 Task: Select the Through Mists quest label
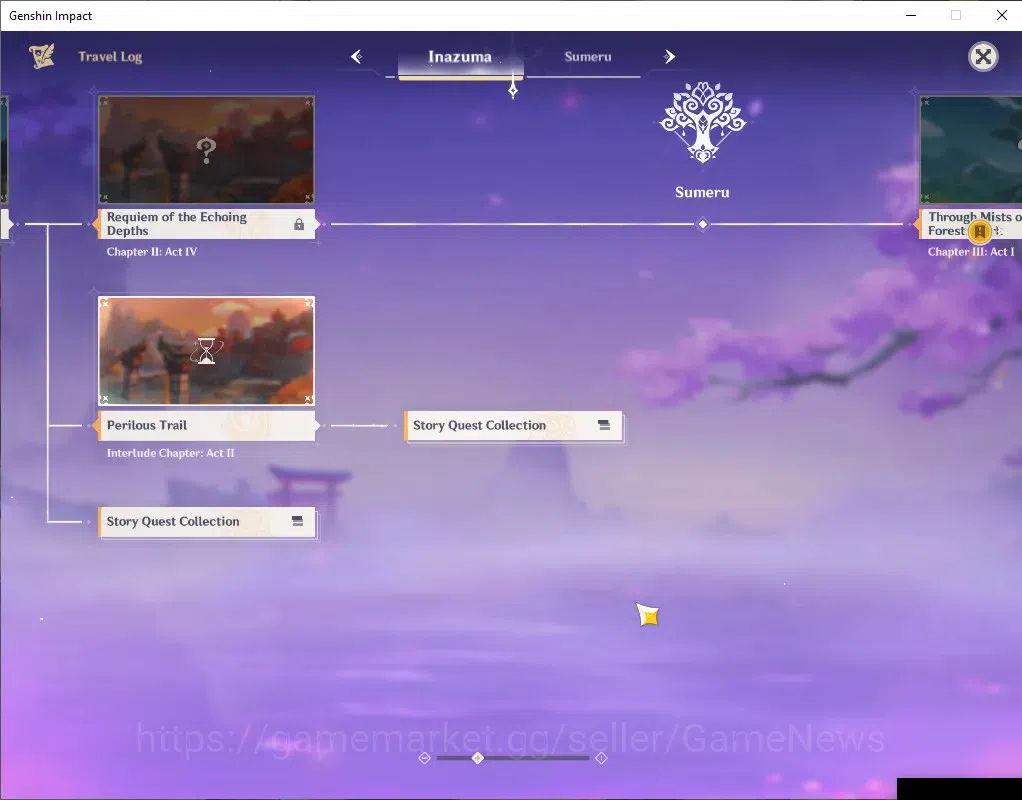click(971, 224)
